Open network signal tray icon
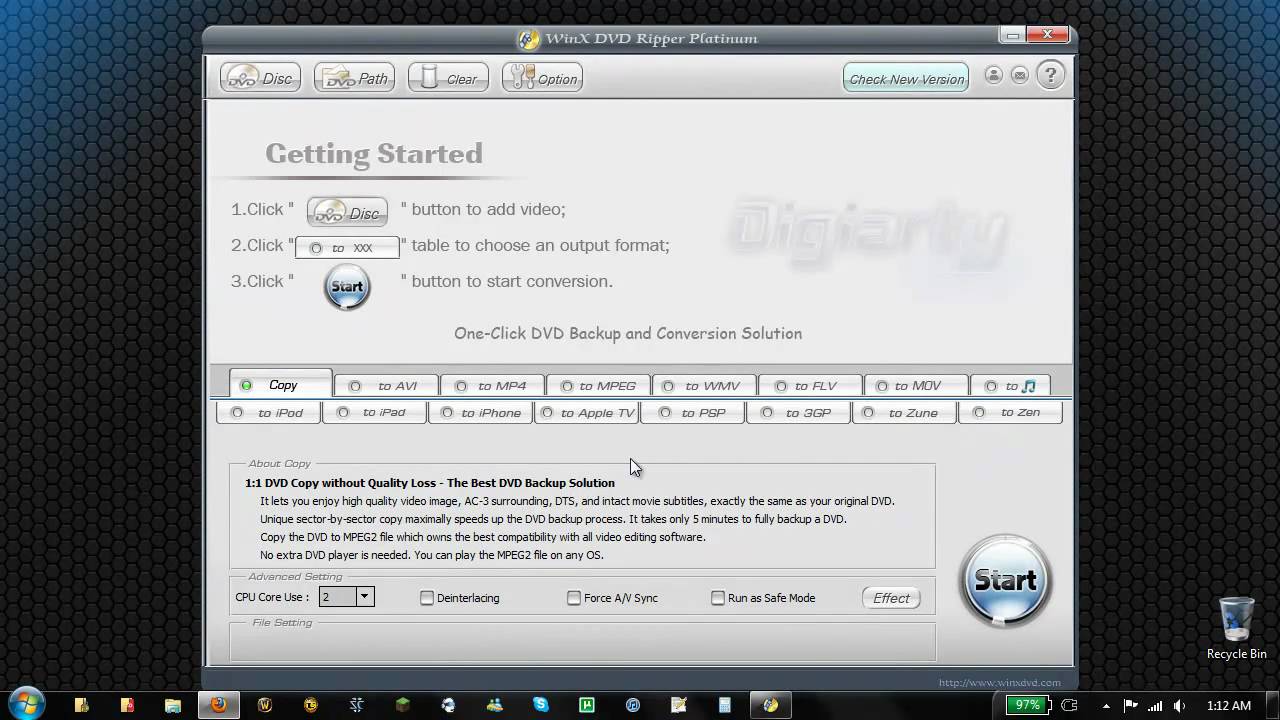Viewport: 1280px width, 720px height. tap(1156, 705)
